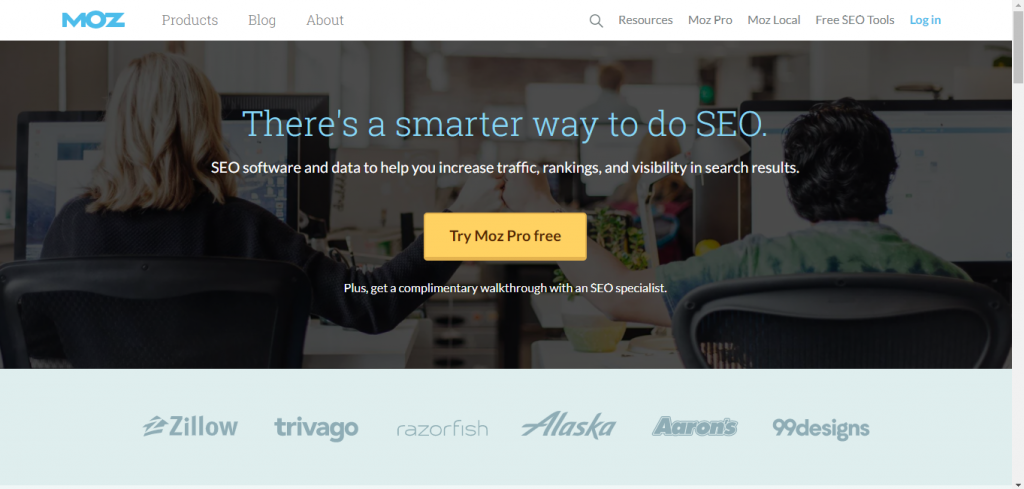Click the Moz logo
Screen dimensions: 1024x489
[93, 20]
